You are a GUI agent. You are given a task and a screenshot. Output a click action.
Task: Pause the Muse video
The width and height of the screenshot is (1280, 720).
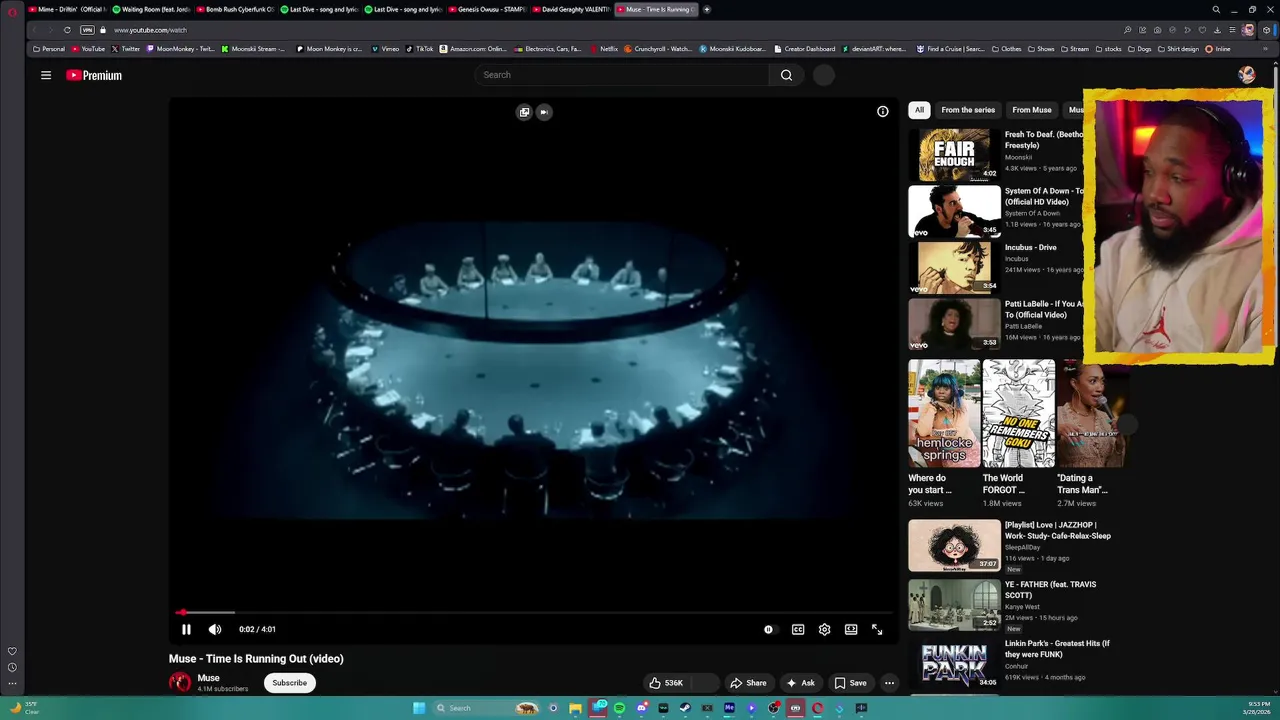pyautogui.click(x=186, y=629)
